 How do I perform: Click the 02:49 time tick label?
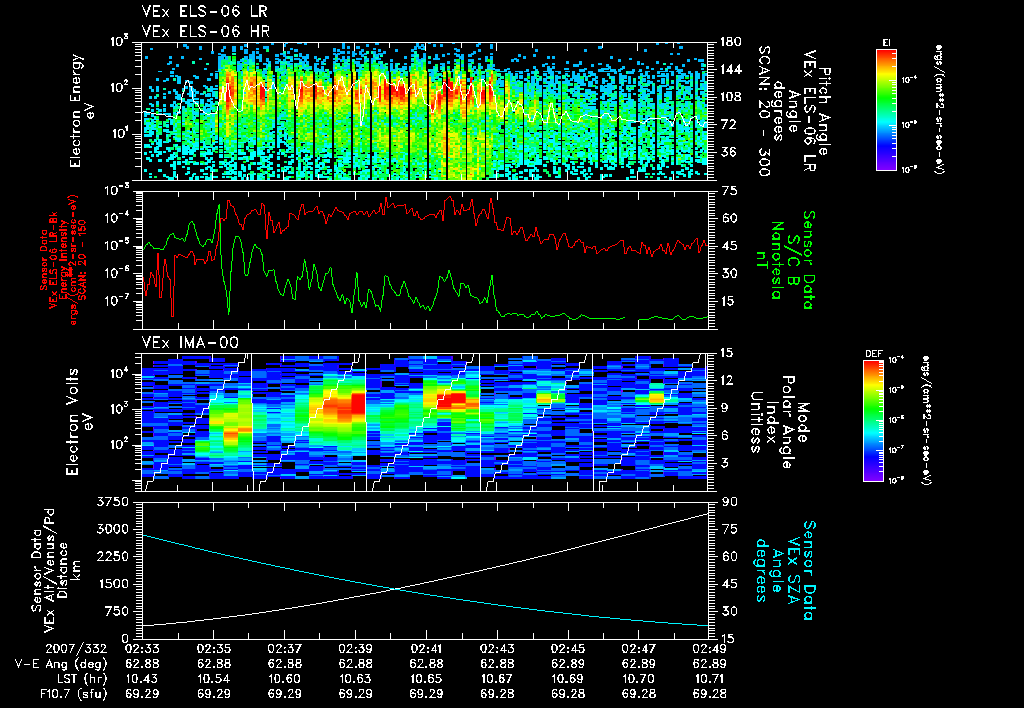[709, 650]
